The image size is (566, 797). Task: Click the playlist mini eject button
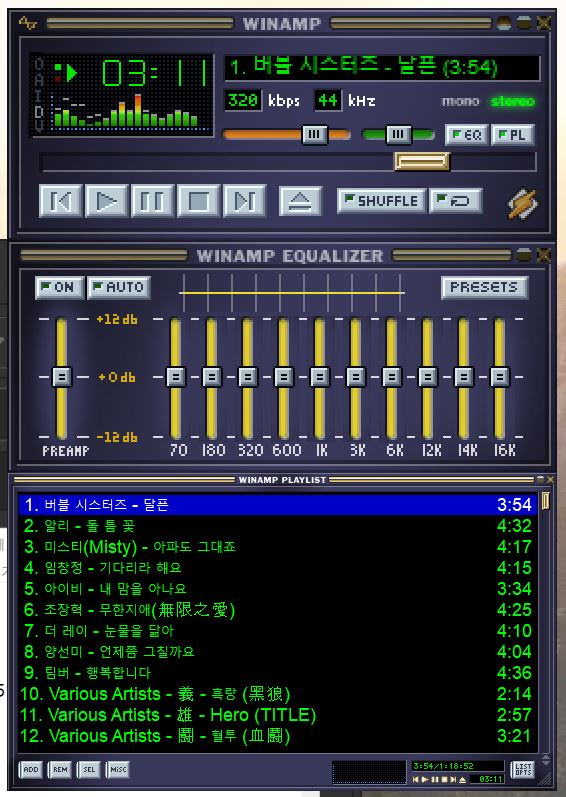click(462, 780)
